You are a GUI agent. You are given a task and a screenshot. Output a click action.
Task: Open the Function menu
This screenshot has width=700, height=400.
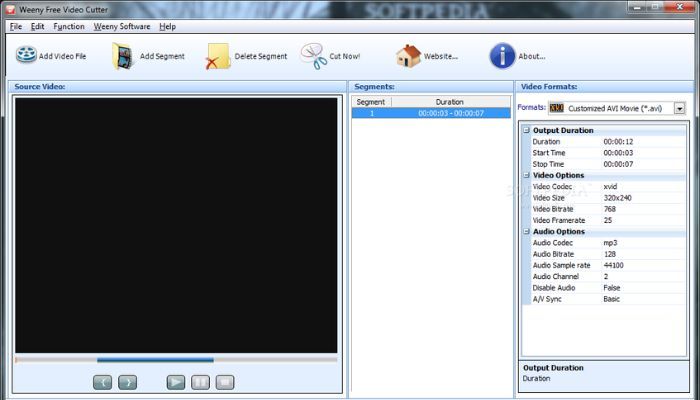point(69,26)
